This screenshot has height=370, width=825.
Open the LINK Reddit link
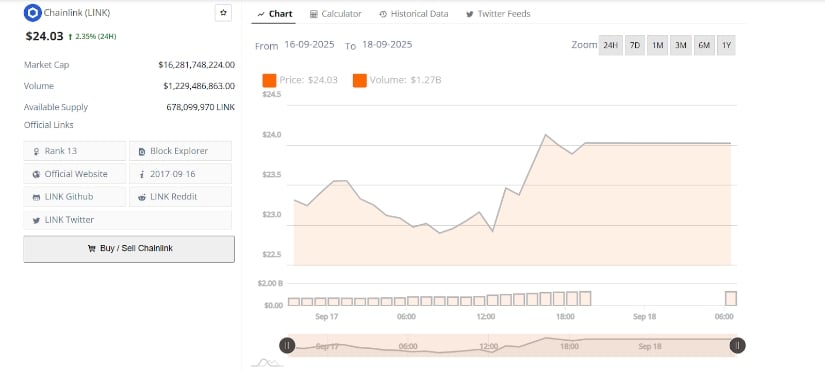[180, 197]
